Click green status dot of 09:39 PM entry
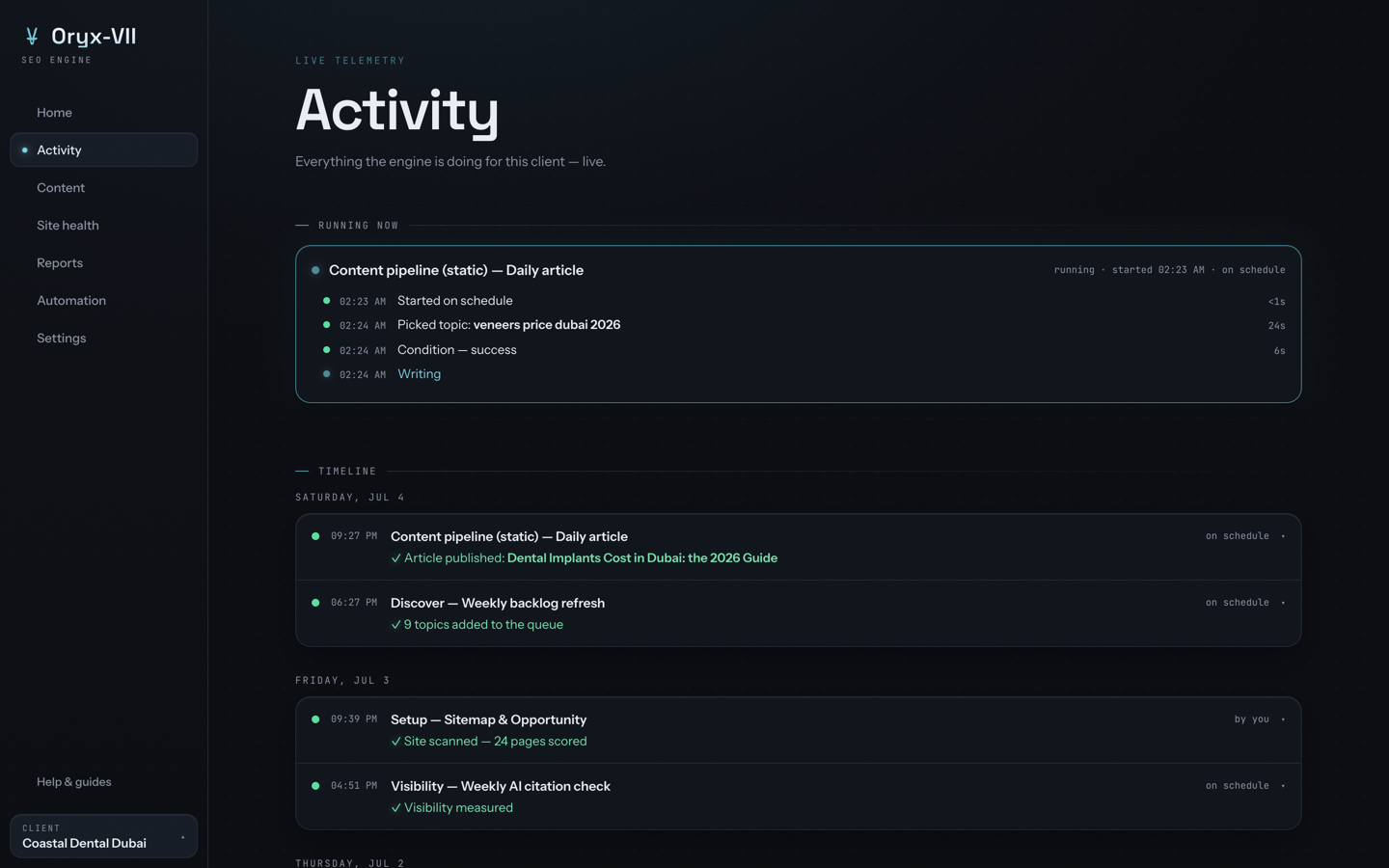 tap(315, 719)
